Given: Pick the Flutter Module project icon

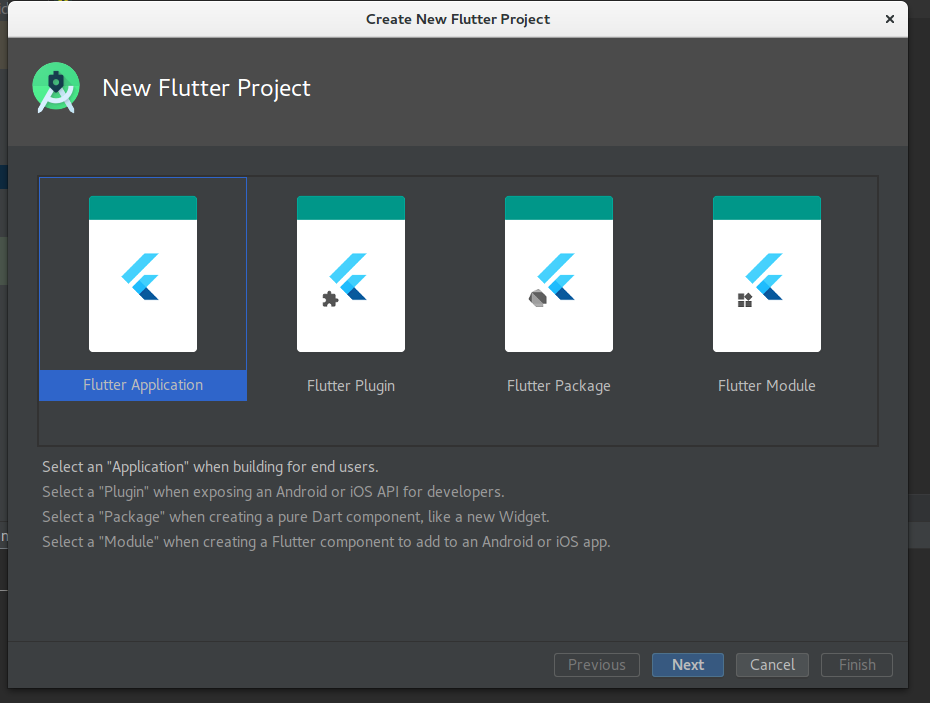Looking at the screenshot, I should (767, 273).
